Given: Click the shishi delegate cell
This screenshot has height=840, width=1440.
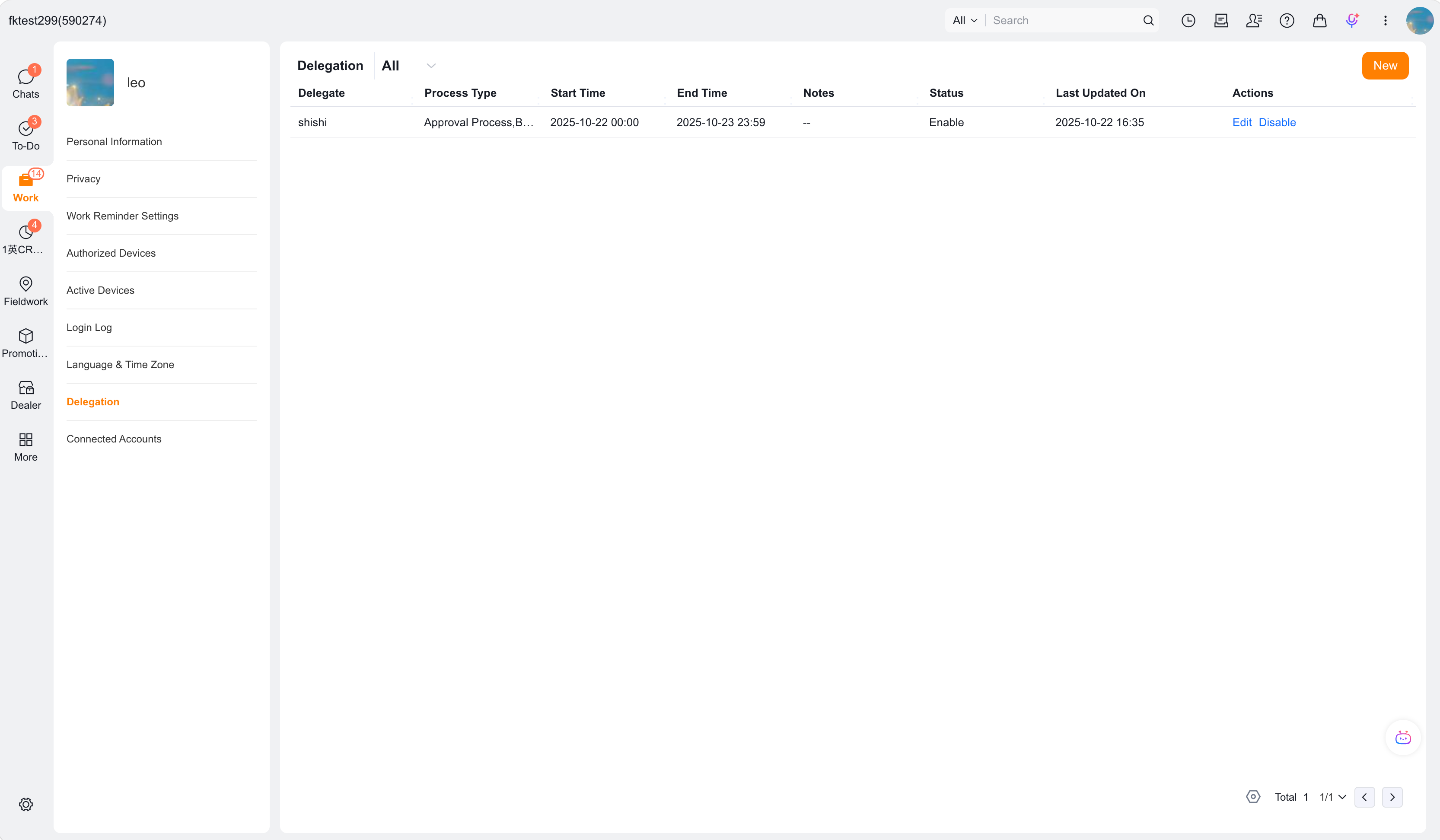Looking at the screenshot, I should (312, 122).
